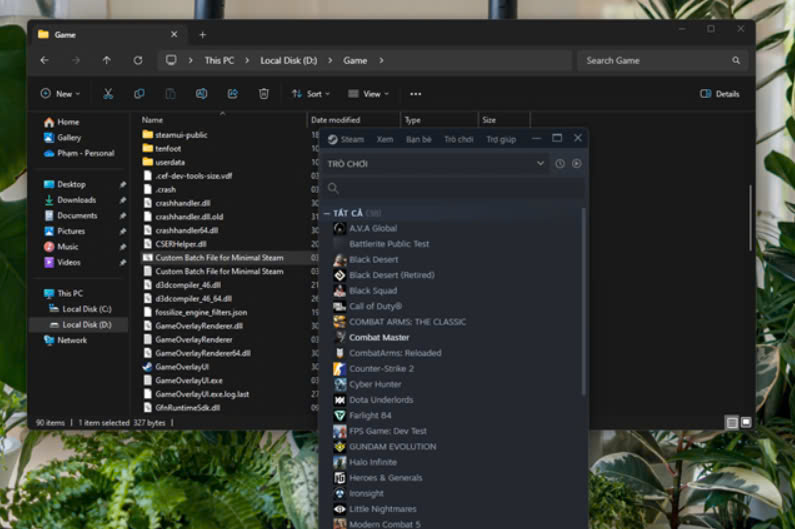Click the Cut scissors icon in Explorer toolbar

(x=108, y=94)
